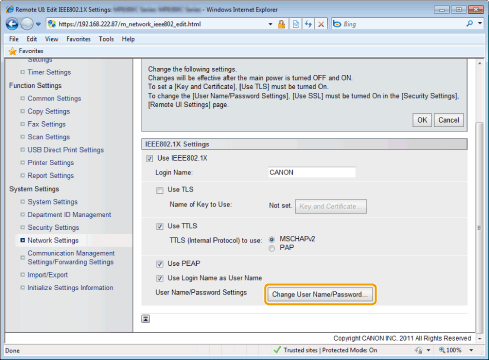Toggle the Use TTLS checkbox
Image resolution: width=489 pixels, height=360 pixels.
[160, 226]
